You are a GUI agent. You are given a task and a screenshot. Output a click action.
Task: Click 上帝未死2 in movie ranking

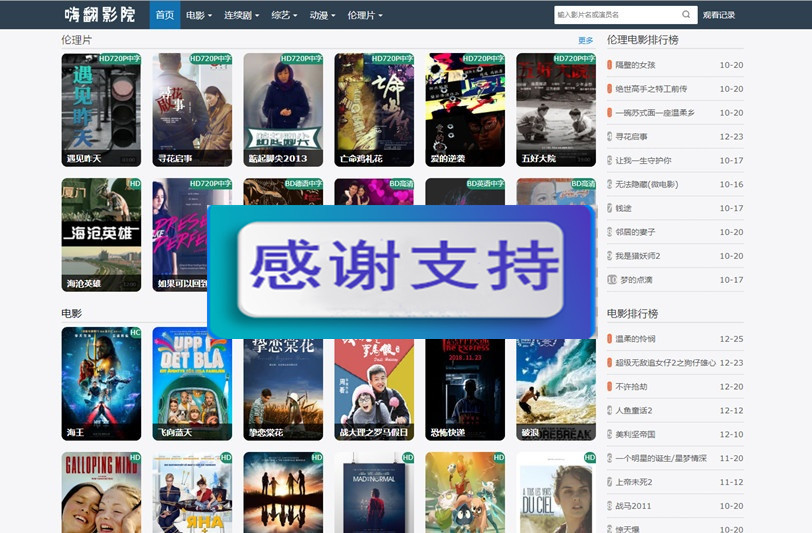634,482
